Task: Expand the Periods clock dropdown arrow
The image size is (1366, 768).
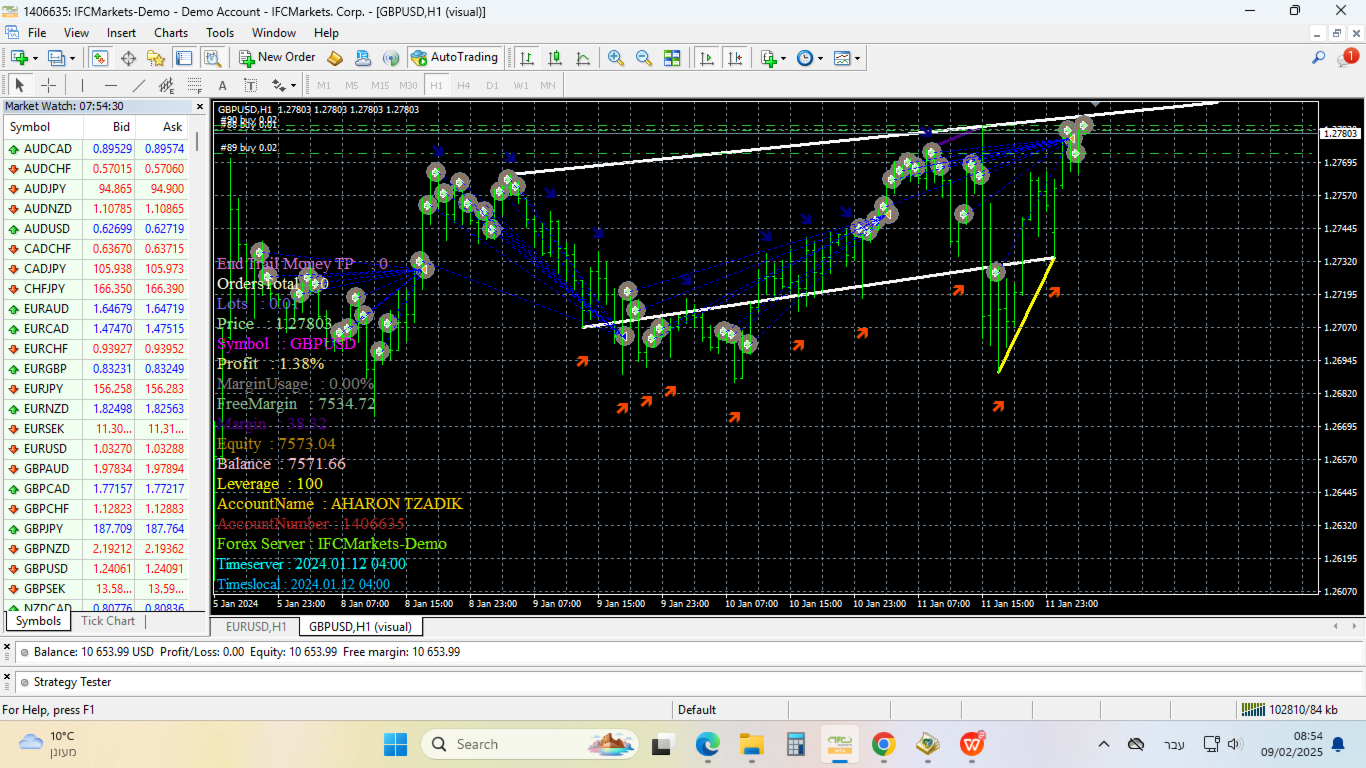Action: point(821,58)
